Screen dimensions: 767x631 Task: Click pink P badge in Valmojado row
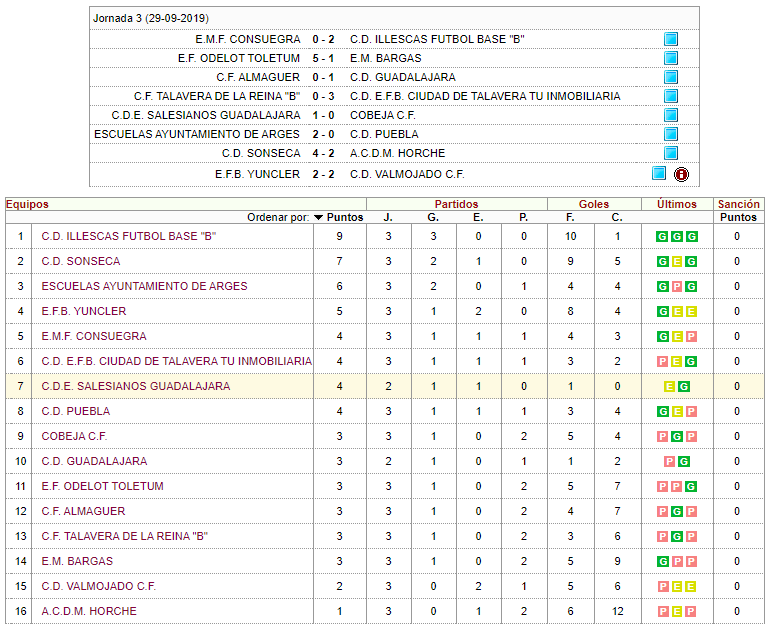[x=662, y=586]
